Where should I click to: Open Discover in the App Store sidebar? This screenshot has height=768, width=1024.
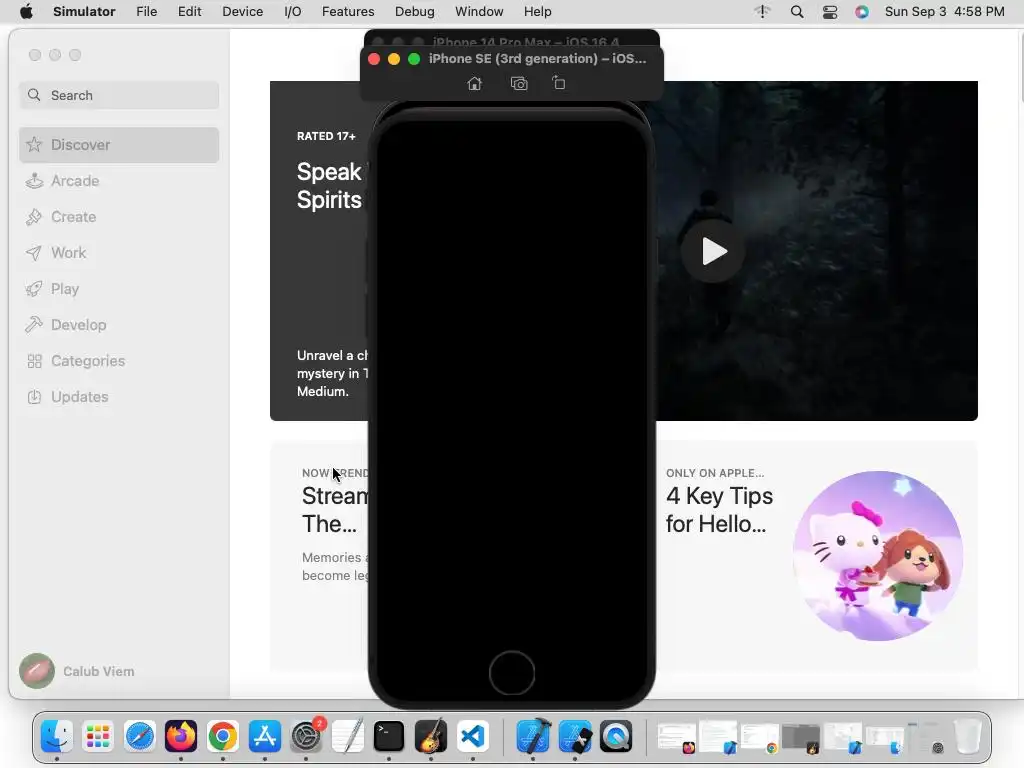(x=119, y=145)
